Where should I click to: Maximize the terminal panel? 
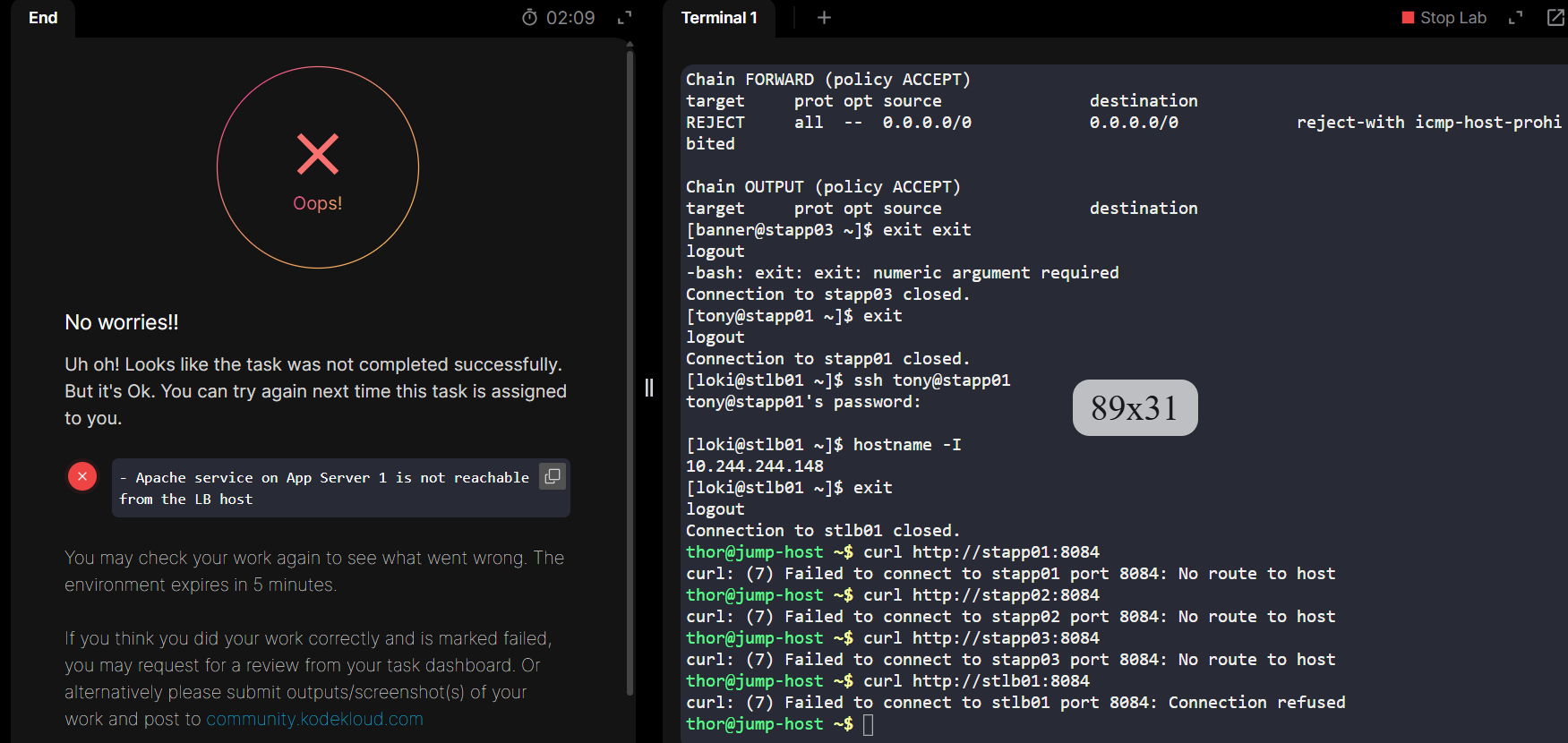[1515, 18]
